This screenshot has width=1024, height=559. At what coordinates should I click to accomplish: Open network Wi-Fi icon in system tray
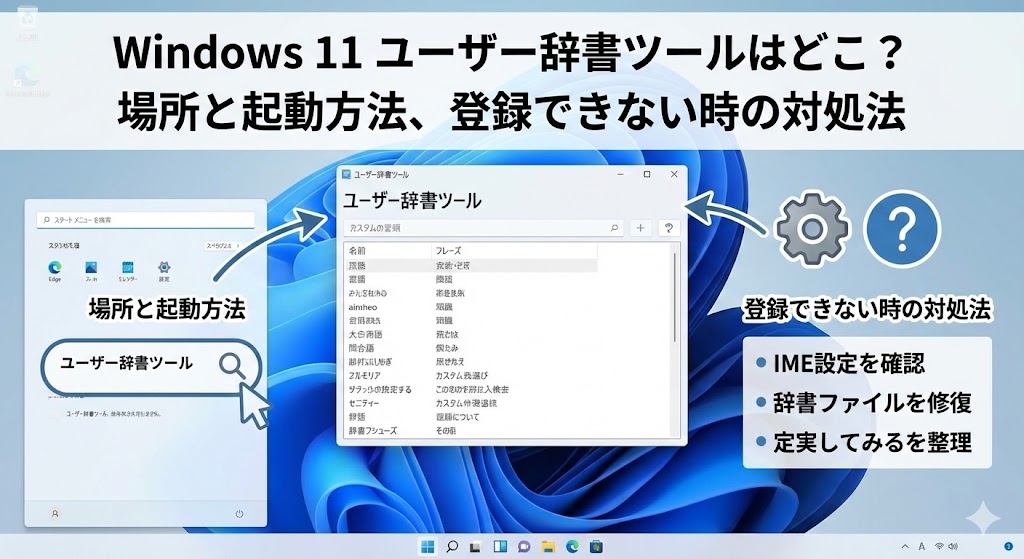(x=939, y=547)
